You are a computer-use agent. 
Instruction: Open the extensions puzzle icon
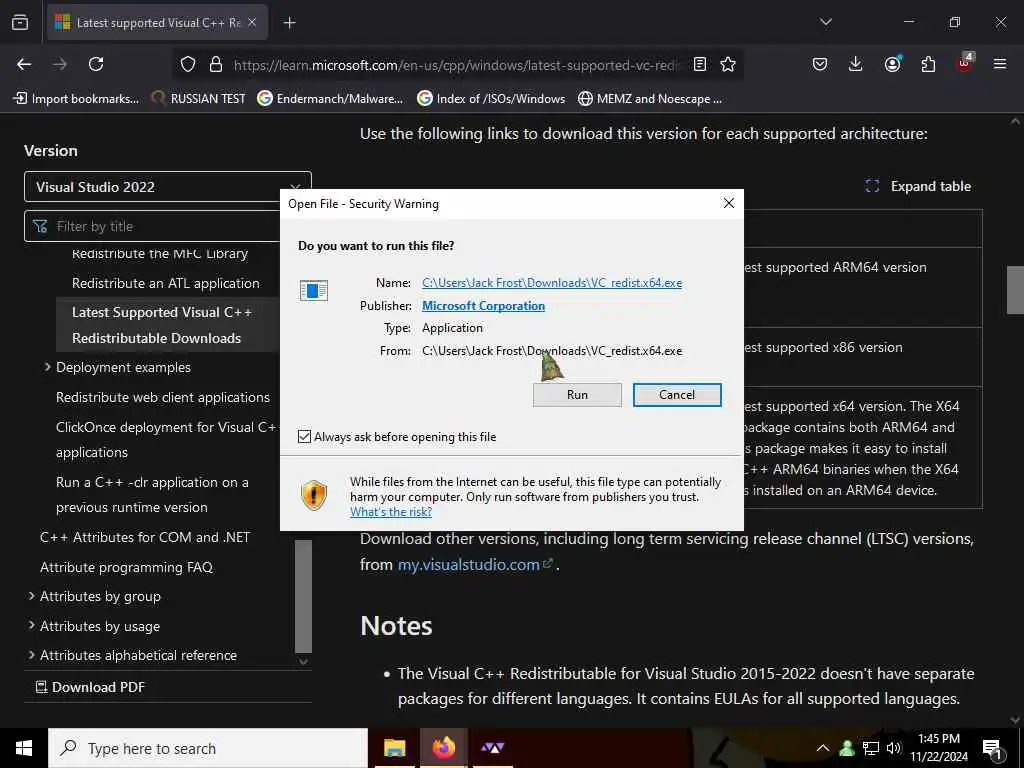[928, 64]
